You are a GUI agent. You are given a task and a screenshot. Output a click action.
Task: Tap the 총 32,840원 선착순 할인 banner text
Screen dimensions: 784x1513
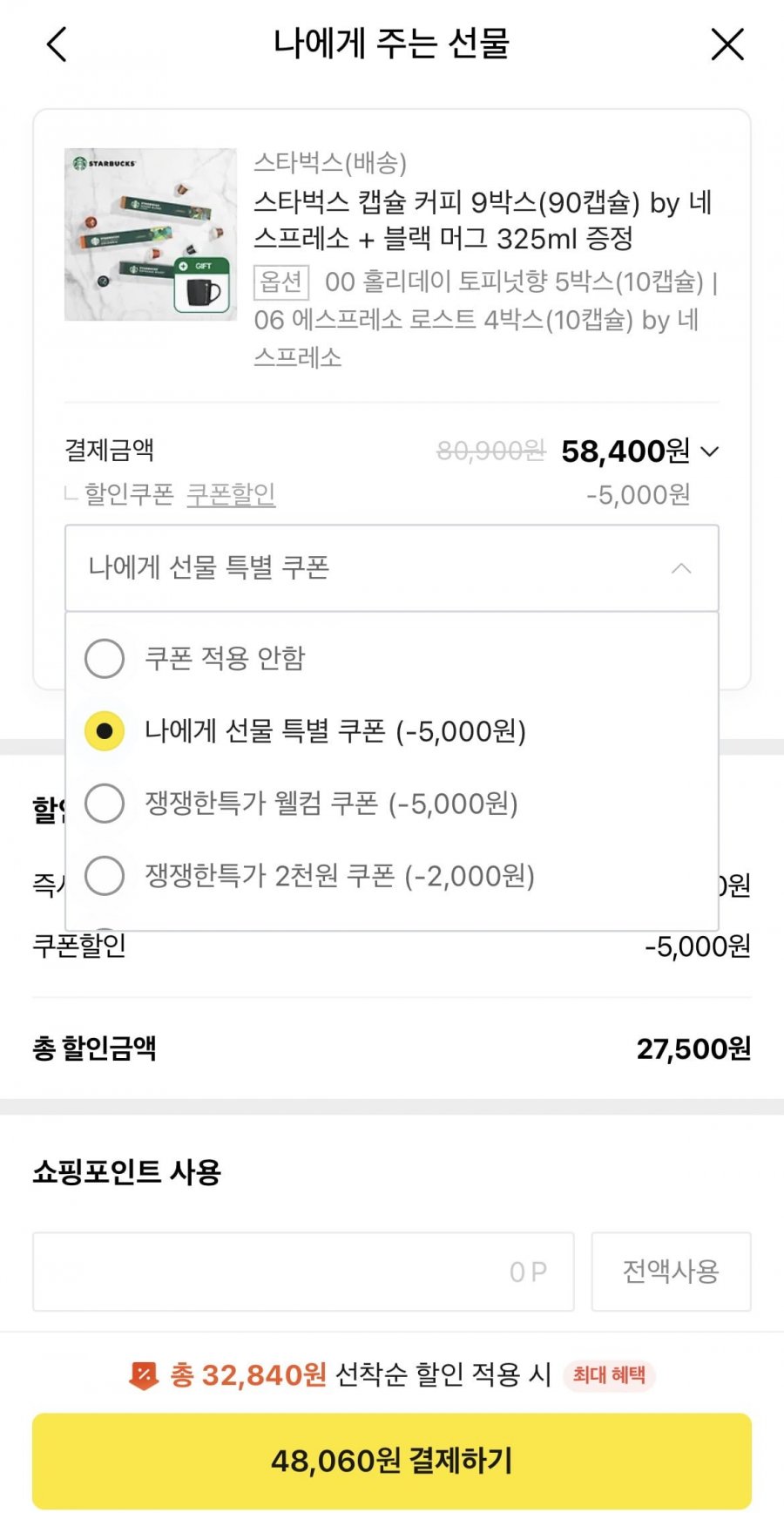(361, 1375)
